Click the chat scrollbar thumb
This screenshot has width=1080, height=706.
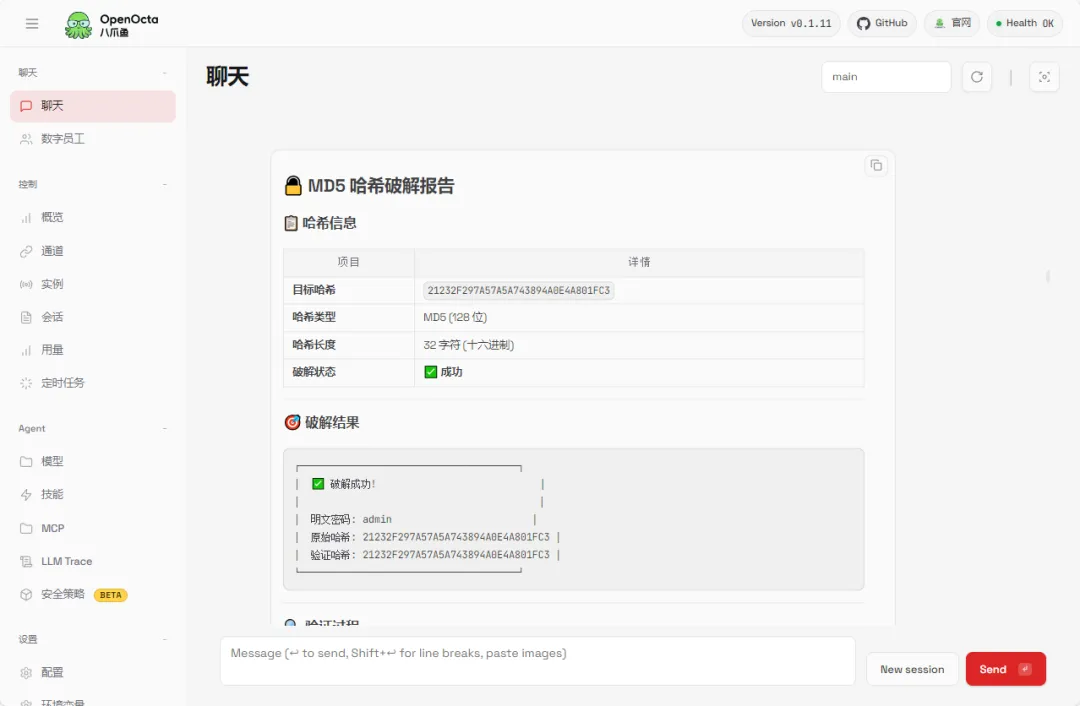pyautogui.click(x=1048, y=276)
